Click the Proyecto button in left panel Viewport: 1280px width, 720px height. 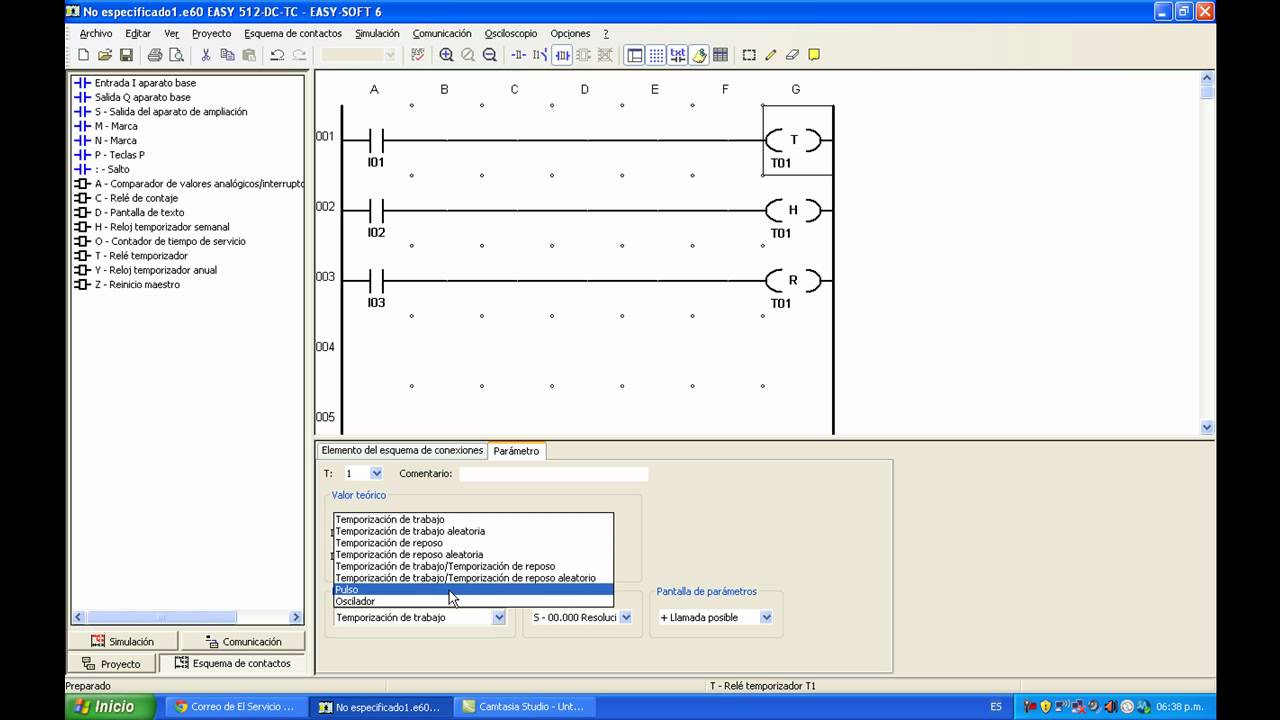coord(111,663)
